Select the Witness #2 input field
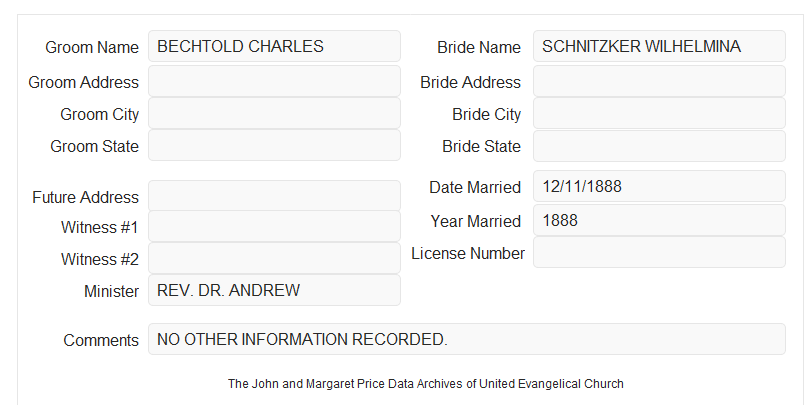 click(274, 258)
